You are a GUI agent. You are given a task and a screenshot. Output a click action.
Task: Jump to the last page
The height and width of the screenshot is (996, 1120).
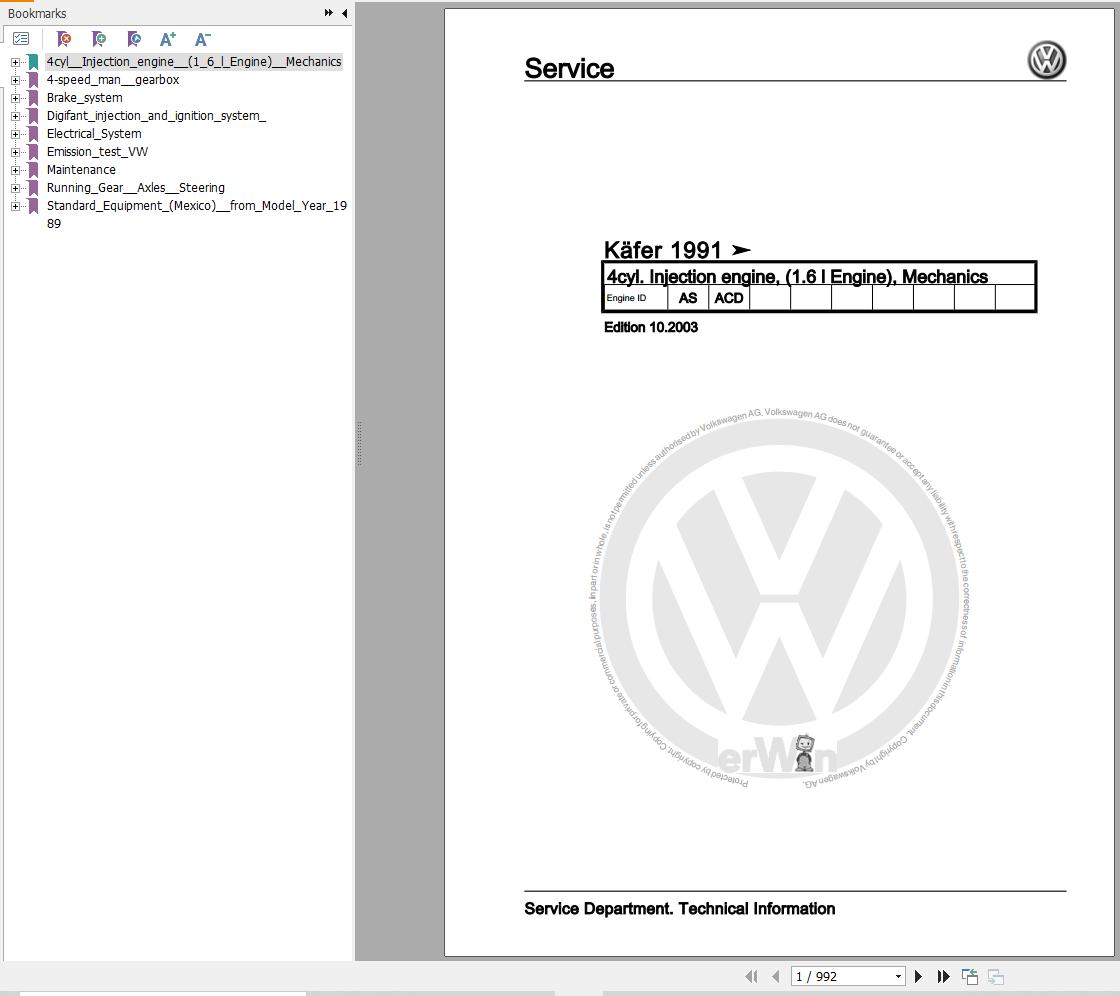coord(944,976)
